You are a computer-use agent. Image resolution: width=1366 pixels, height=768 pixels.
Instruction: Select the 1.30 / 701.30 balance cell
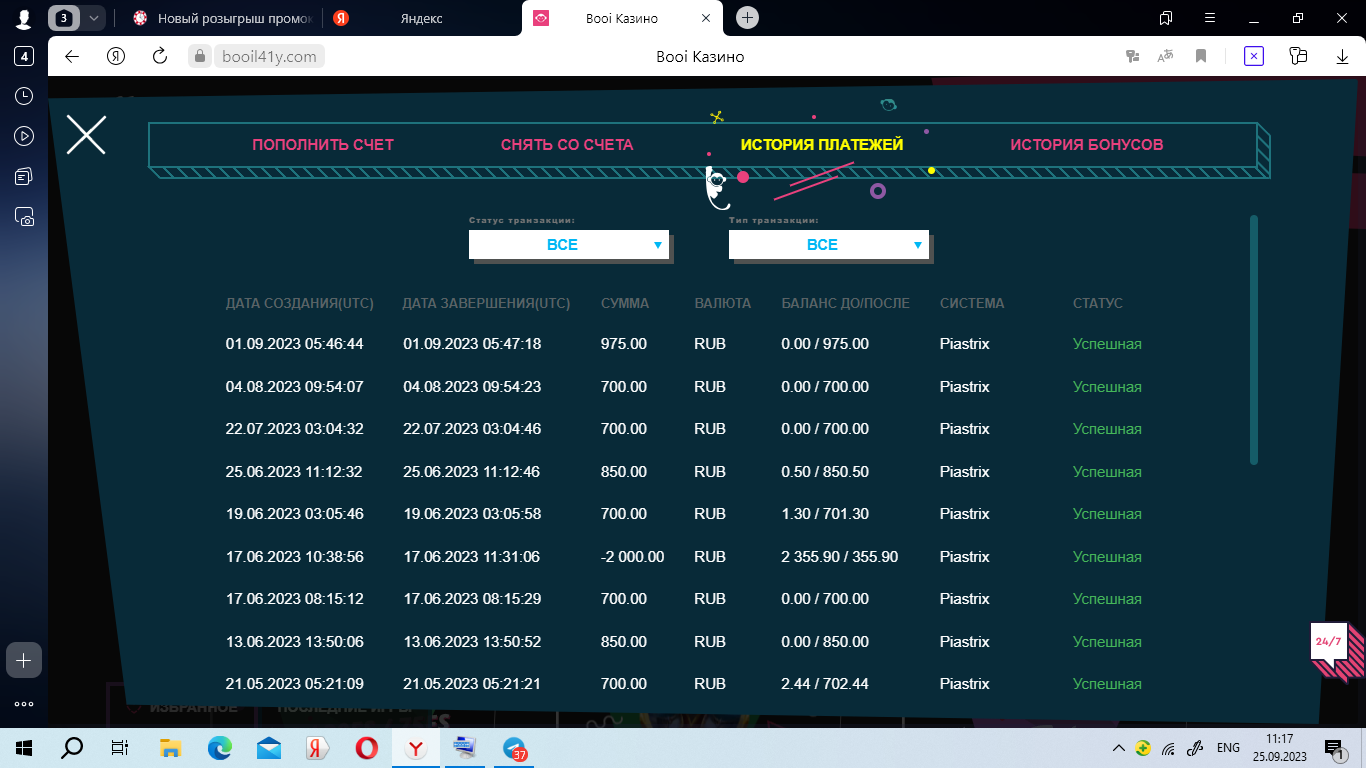click(825, 514)
